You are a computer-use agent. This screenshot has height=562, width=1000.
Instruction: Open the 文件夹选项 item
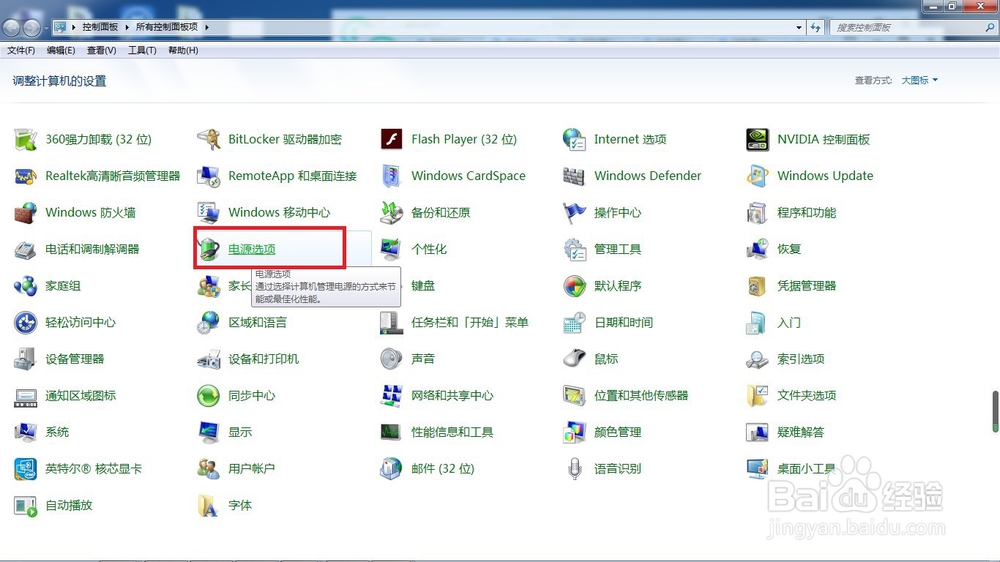coord(791,396)
